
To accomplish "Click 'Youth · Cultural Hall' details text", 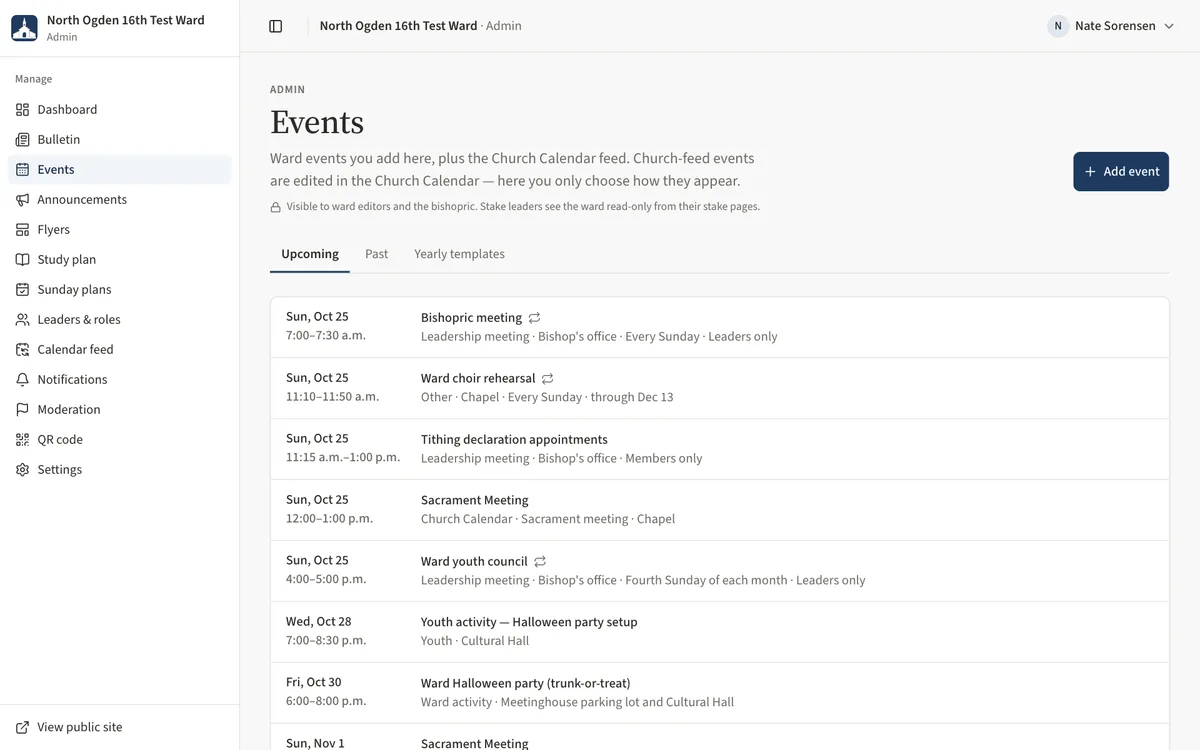I will tap(475, 641).
